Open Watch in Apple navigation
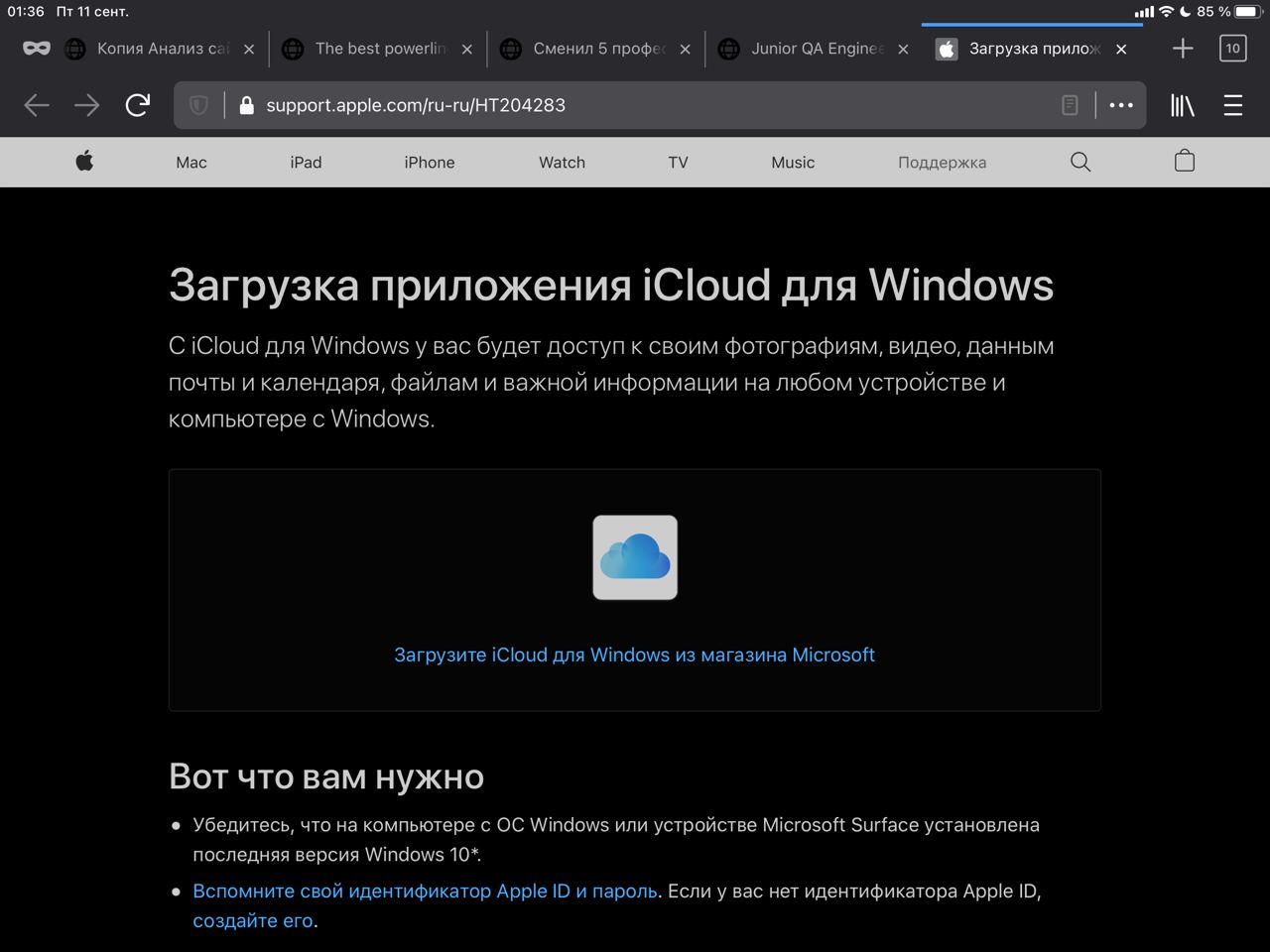The width and height of the screenshot is (1270, 952). coord(563,163)
